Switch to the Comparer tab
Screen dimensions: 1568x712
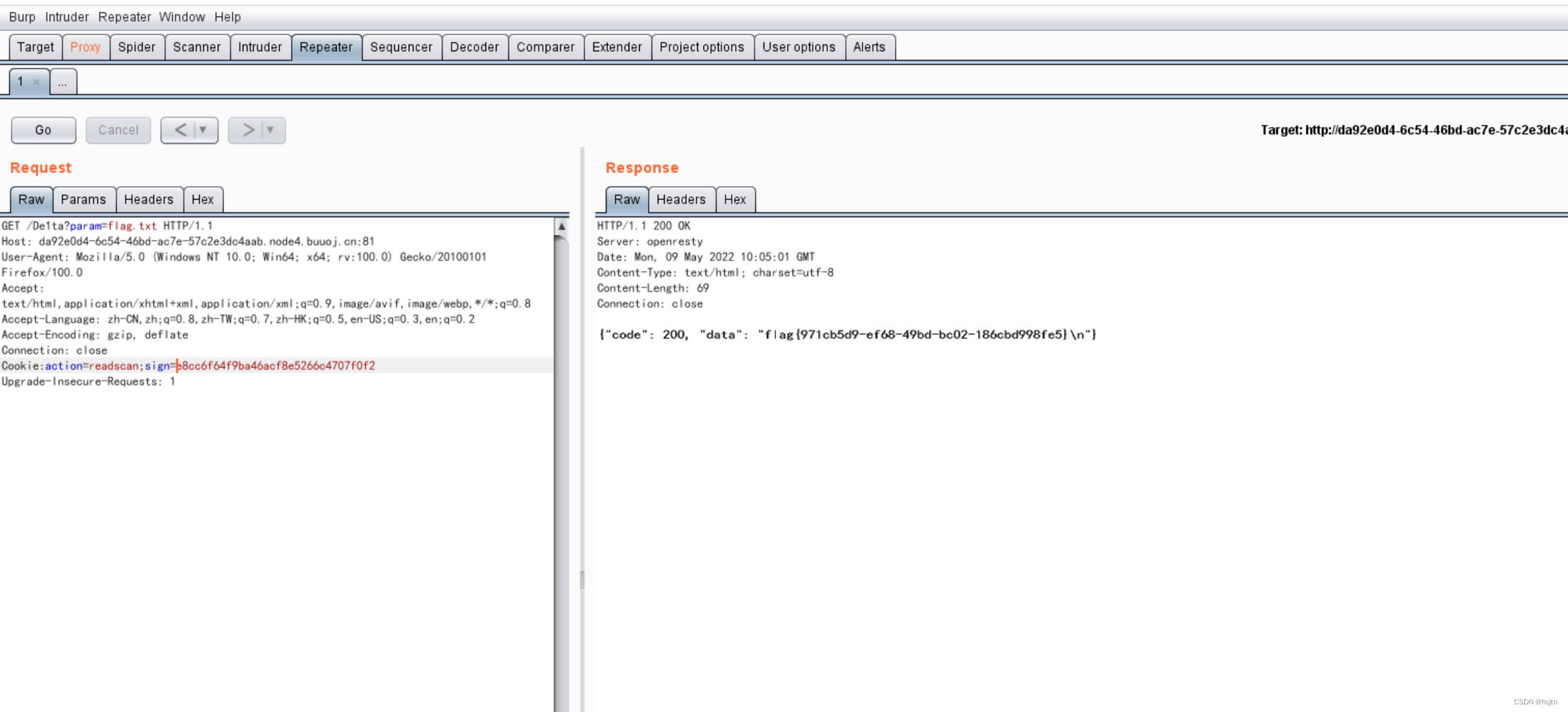[546, 47]
